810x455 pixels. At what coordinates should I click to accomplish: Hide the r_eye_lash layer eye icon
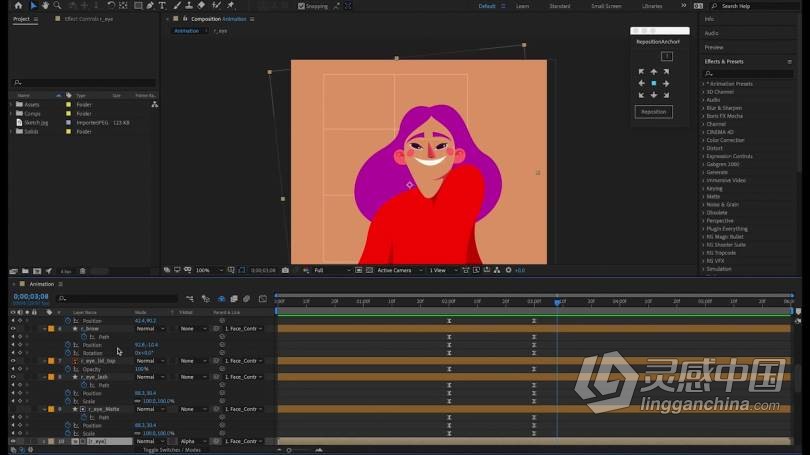13,377
